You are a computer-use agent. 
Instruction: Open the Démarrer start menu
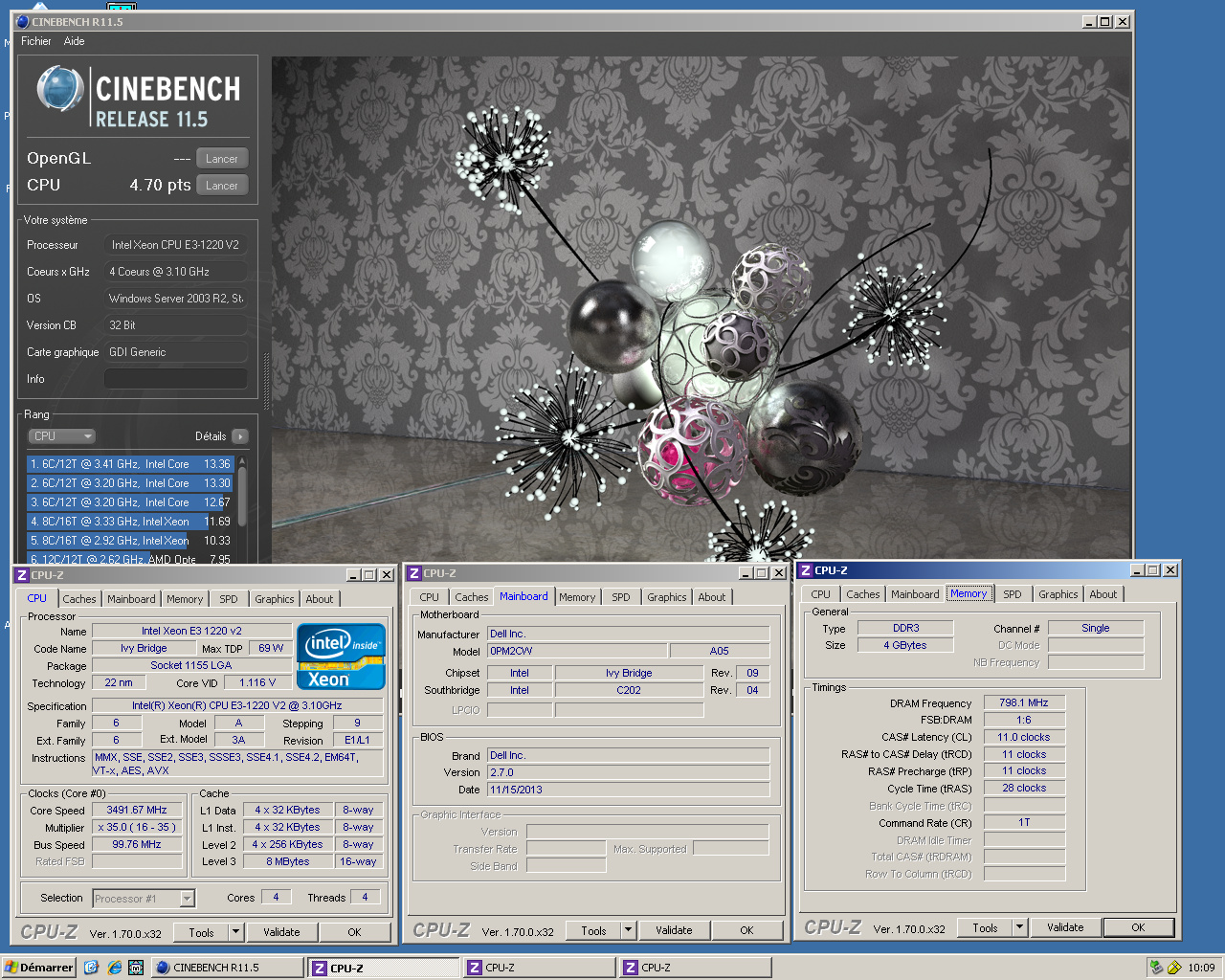click(x=38, y=968)
